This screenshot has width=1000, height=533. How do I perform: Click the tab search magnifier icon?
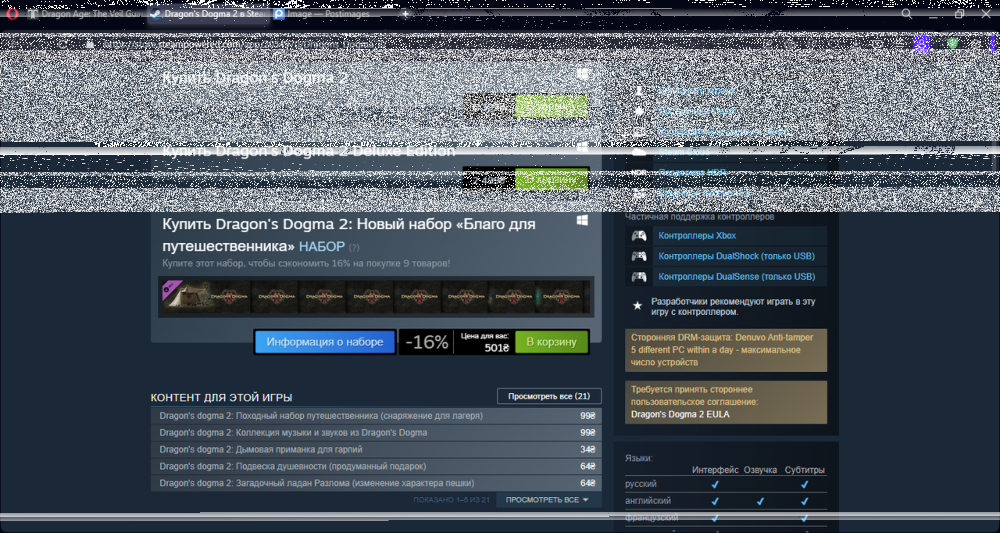point(907,13)
